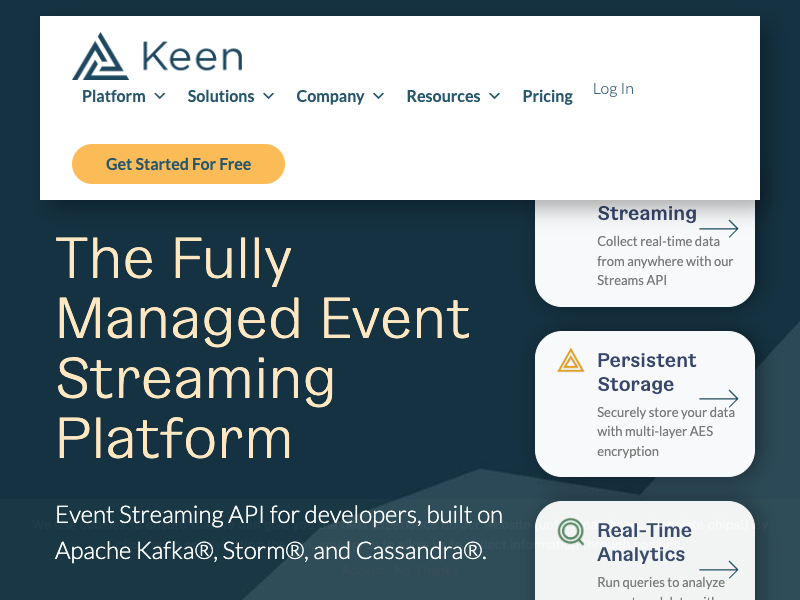Click the Real-Time Analytics magnifier icon
800x600 pixels.
click(x=571, y=532)
